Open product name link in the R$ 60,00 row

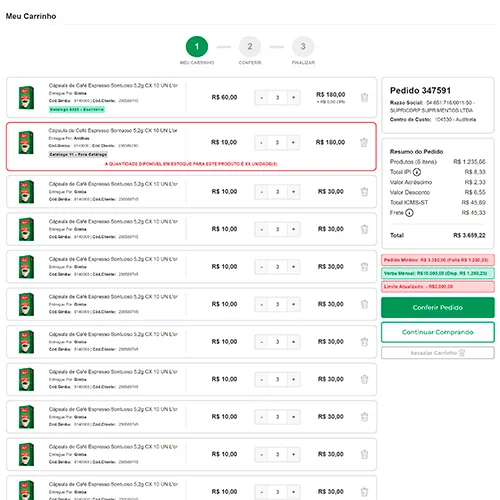pos(113,85)
